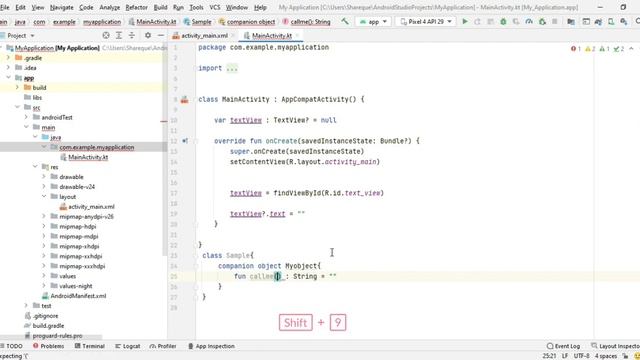Viewport: 640px width, 360px height.
Task: Click Collapse All in Project panel
Action: pos(131,36)
